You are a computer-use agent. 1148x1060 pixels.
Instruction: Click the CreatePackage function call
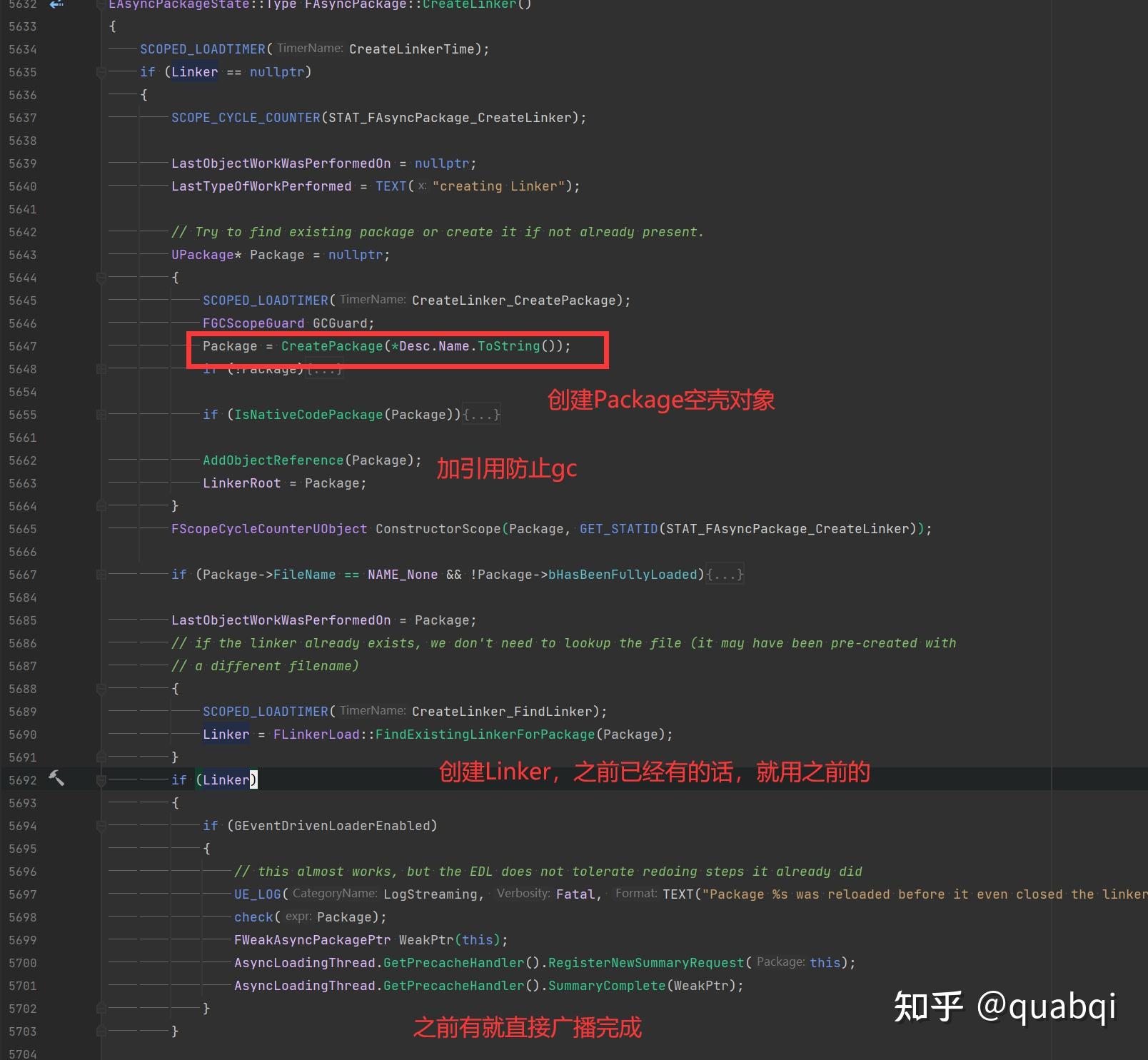coord(332,346)
